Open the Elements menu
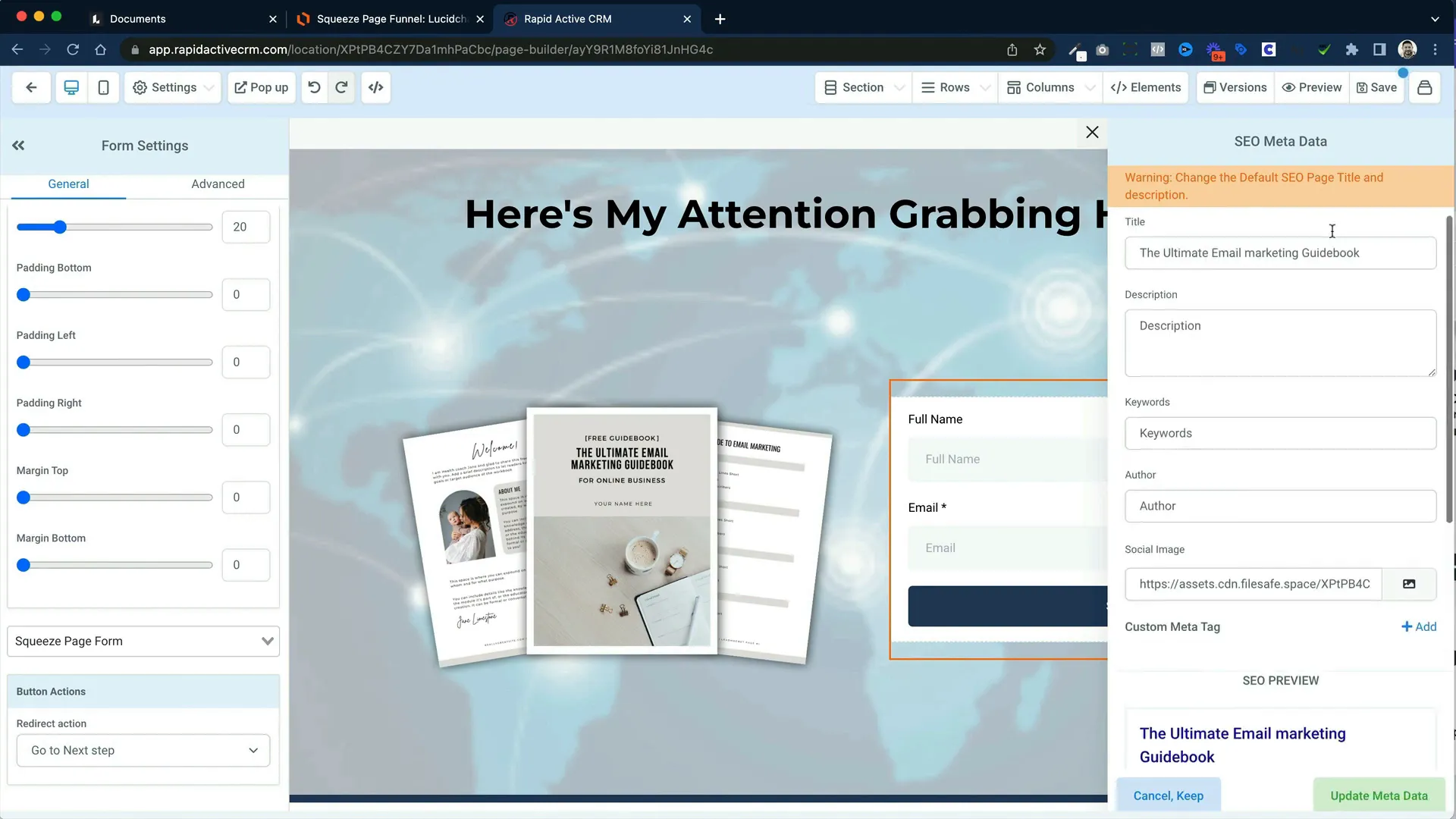This screenshot has width=1456, height=819. [1145, 87]
